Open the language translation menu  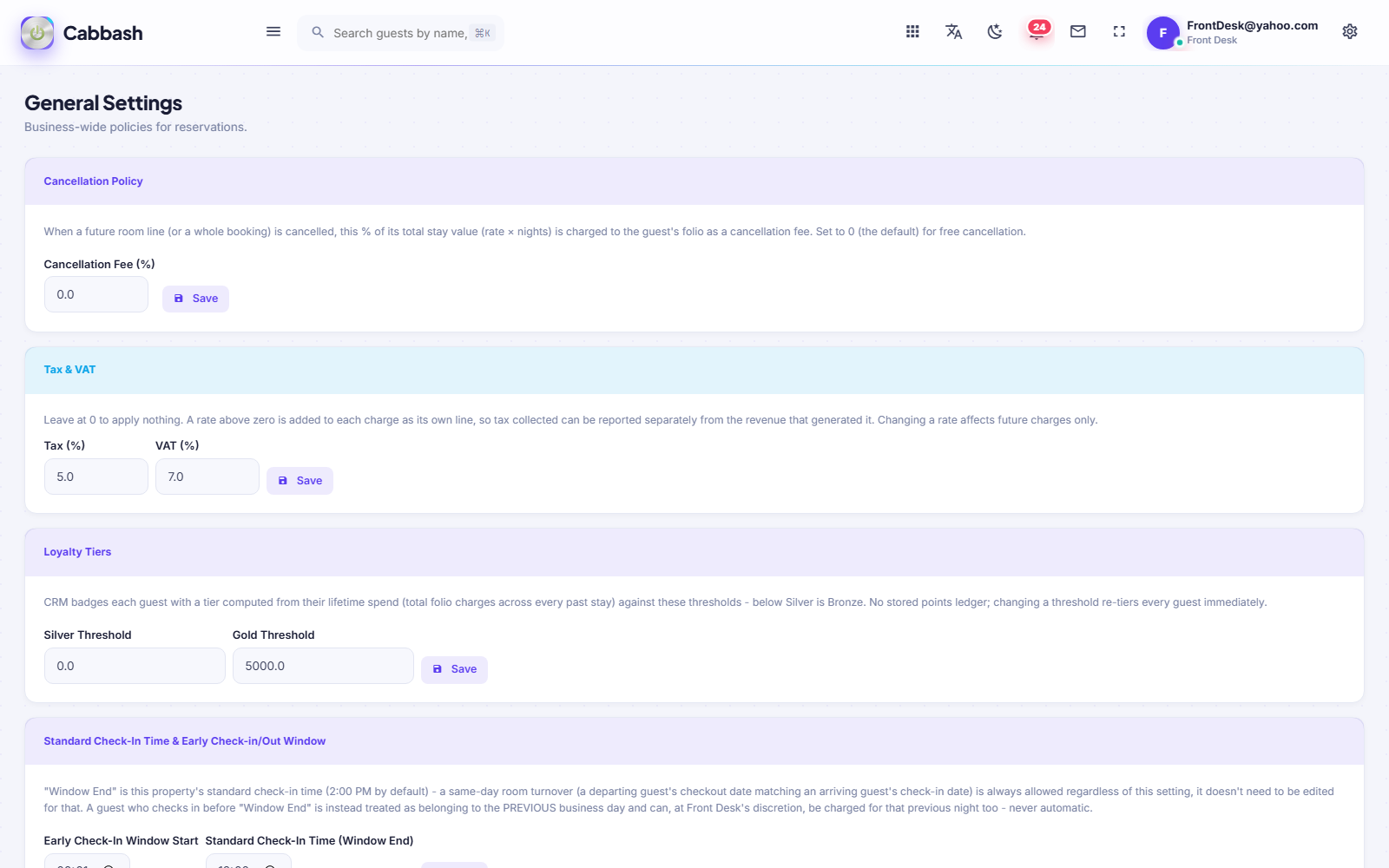coord(953,32)
